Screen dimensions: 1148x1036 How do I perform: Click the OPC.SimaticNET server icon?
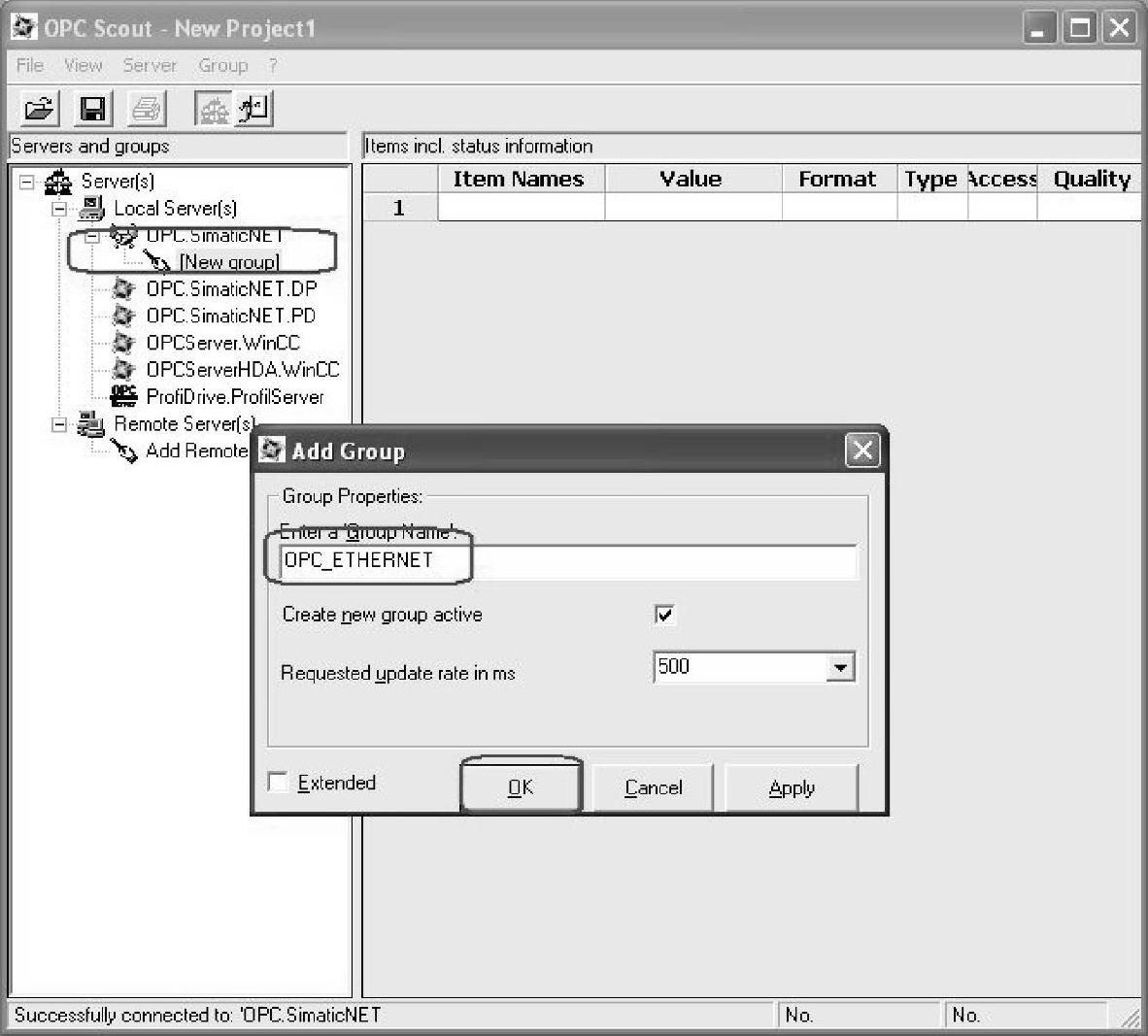tap(123, 236)
